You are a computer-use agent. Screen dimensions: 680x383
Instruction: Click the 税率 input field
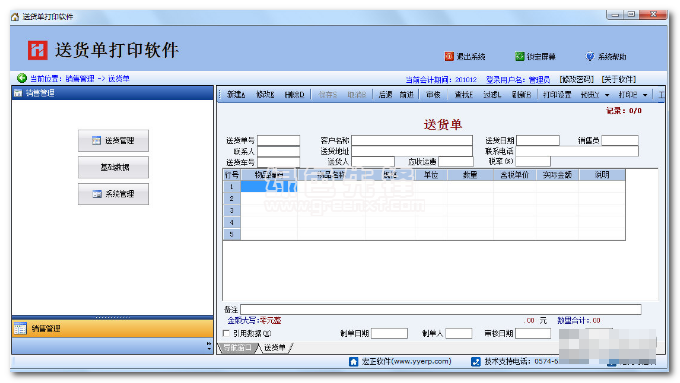click(533, 161)
